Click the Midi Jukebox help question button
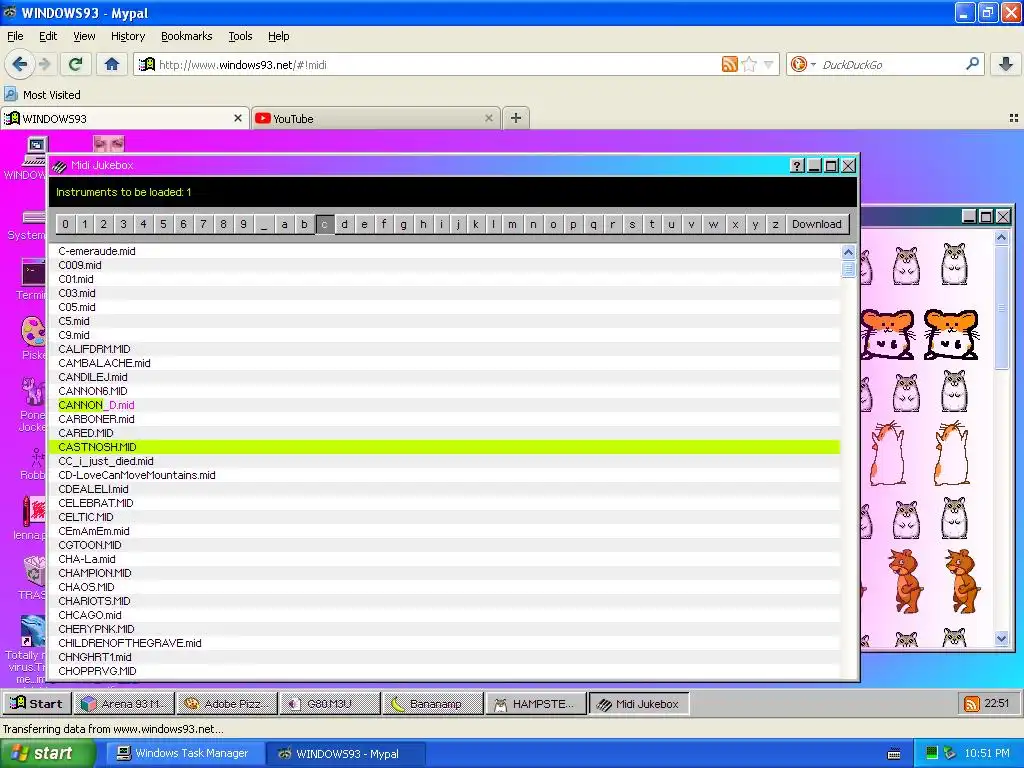Screen dimensions: 1024x768 point(796,166)
